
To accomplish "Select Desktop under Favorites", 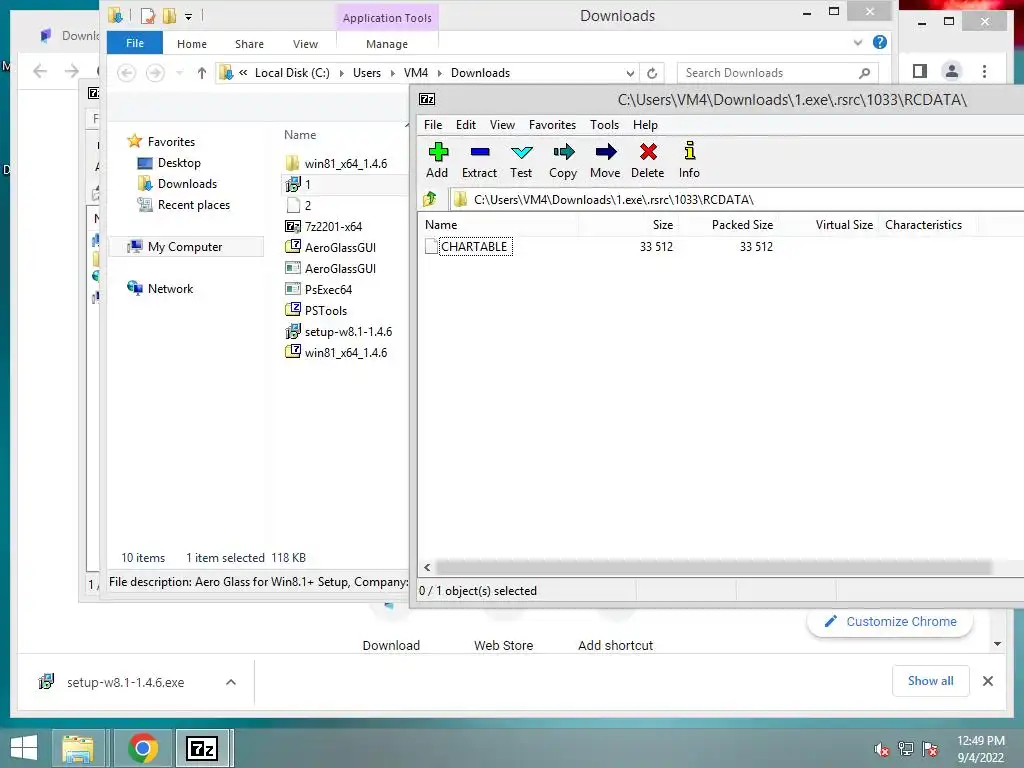I will pyautogui.click(x=178, y=163).
